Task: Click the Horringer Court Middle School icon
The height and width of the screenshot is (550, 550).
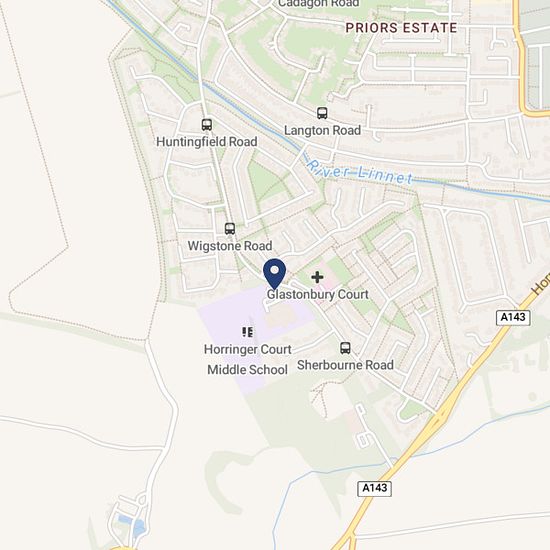Action: point(248,332)
